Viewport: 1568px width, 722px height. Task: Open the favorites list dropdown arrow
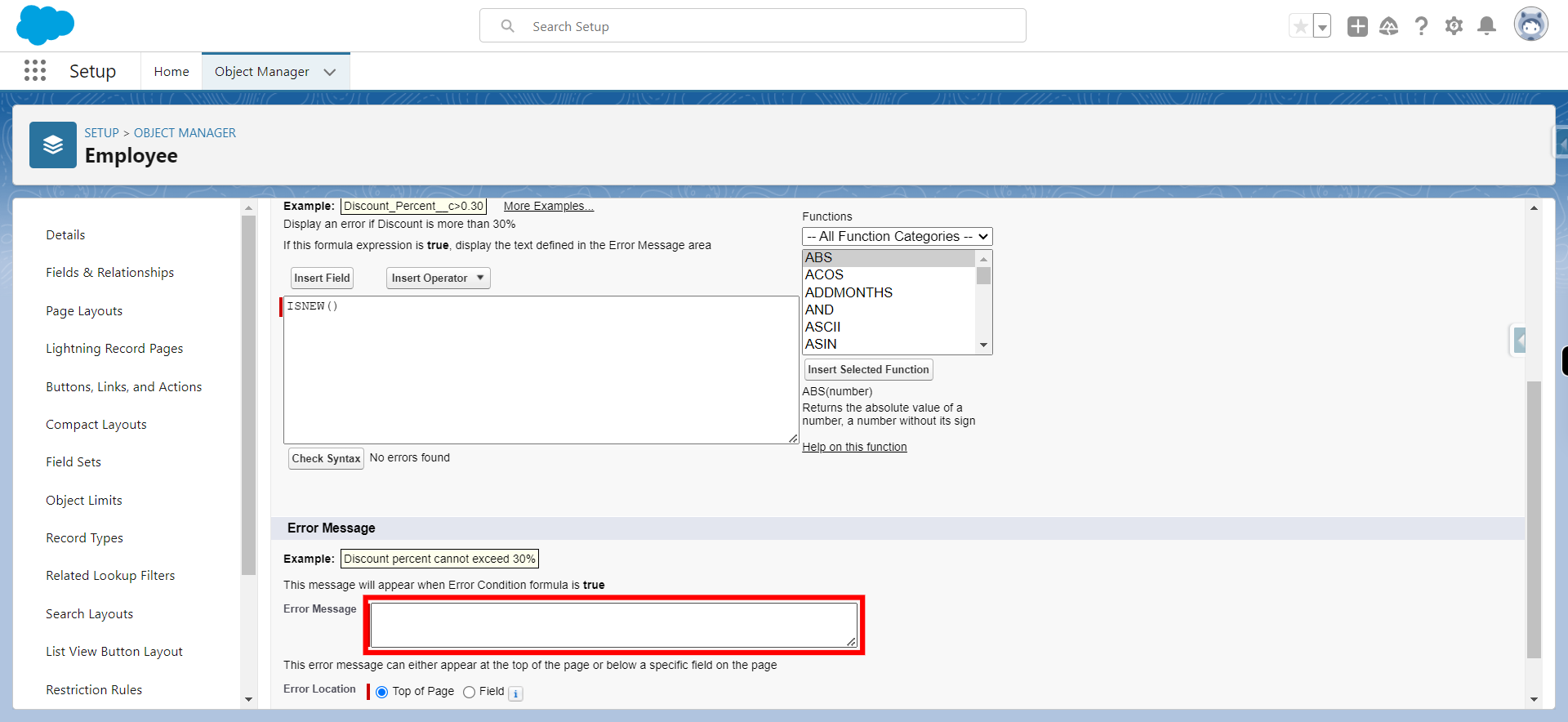pos(1322,26)
